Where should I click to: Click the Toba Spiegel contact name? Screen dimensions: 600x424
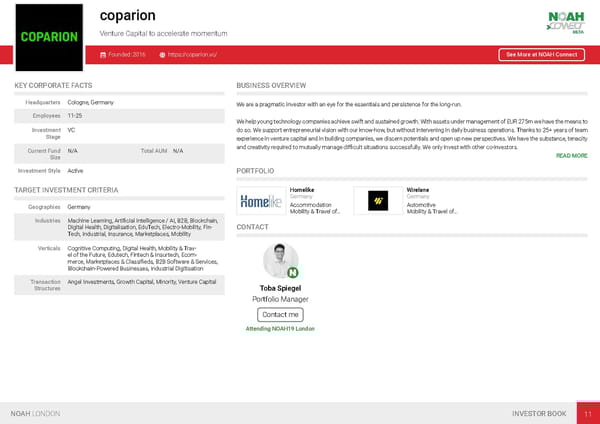tap(280, 288)
